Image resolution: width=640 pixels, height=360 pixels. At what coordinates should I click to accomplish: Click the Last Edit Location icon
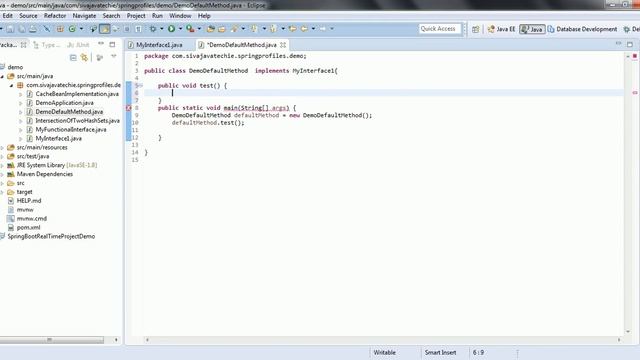click(293, 29)
